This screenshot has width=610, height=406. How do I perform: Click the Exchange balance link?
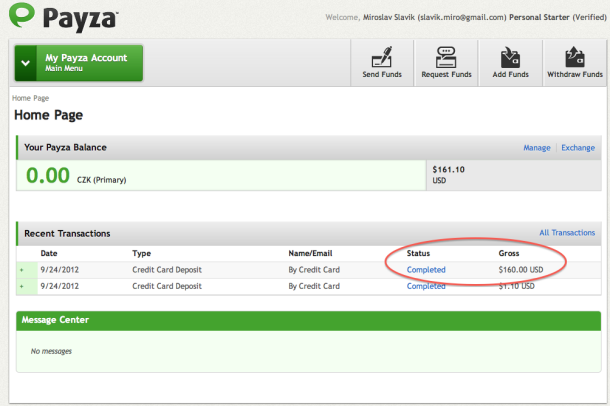pos(578,148)
